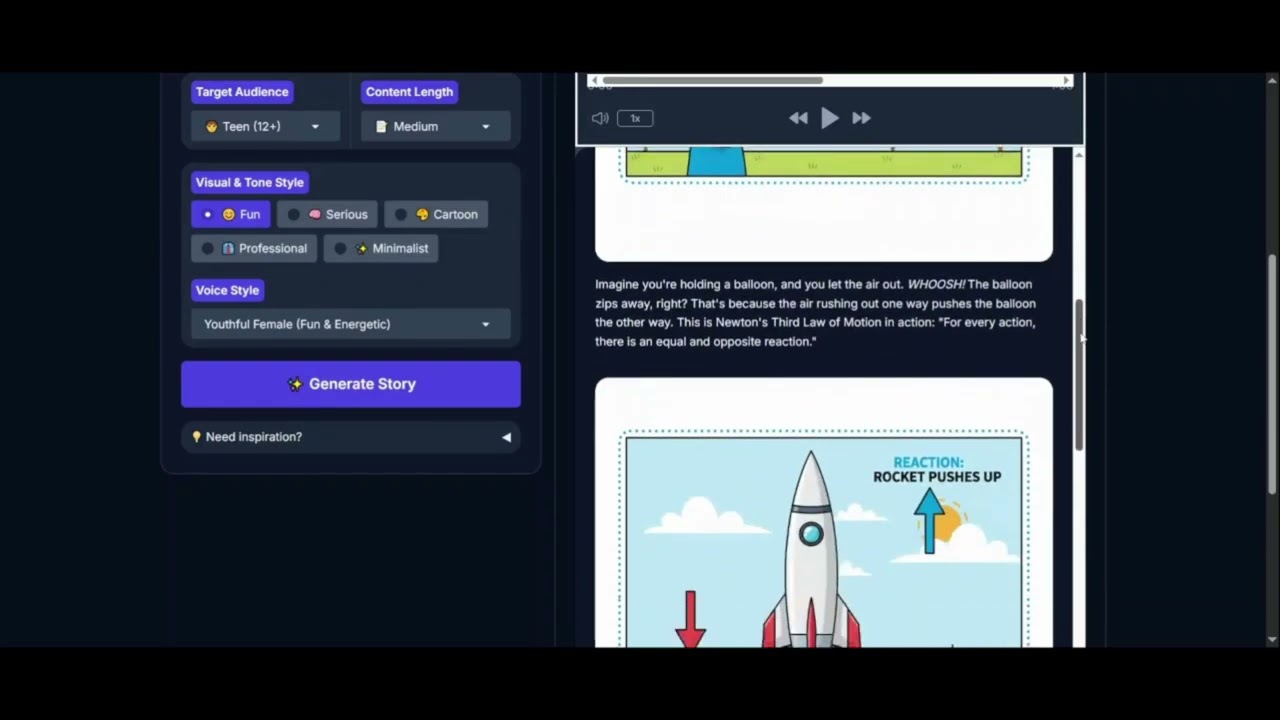Select the Serious tone style
Viewport: 1280px width, 720px height.
coord(327,214)
